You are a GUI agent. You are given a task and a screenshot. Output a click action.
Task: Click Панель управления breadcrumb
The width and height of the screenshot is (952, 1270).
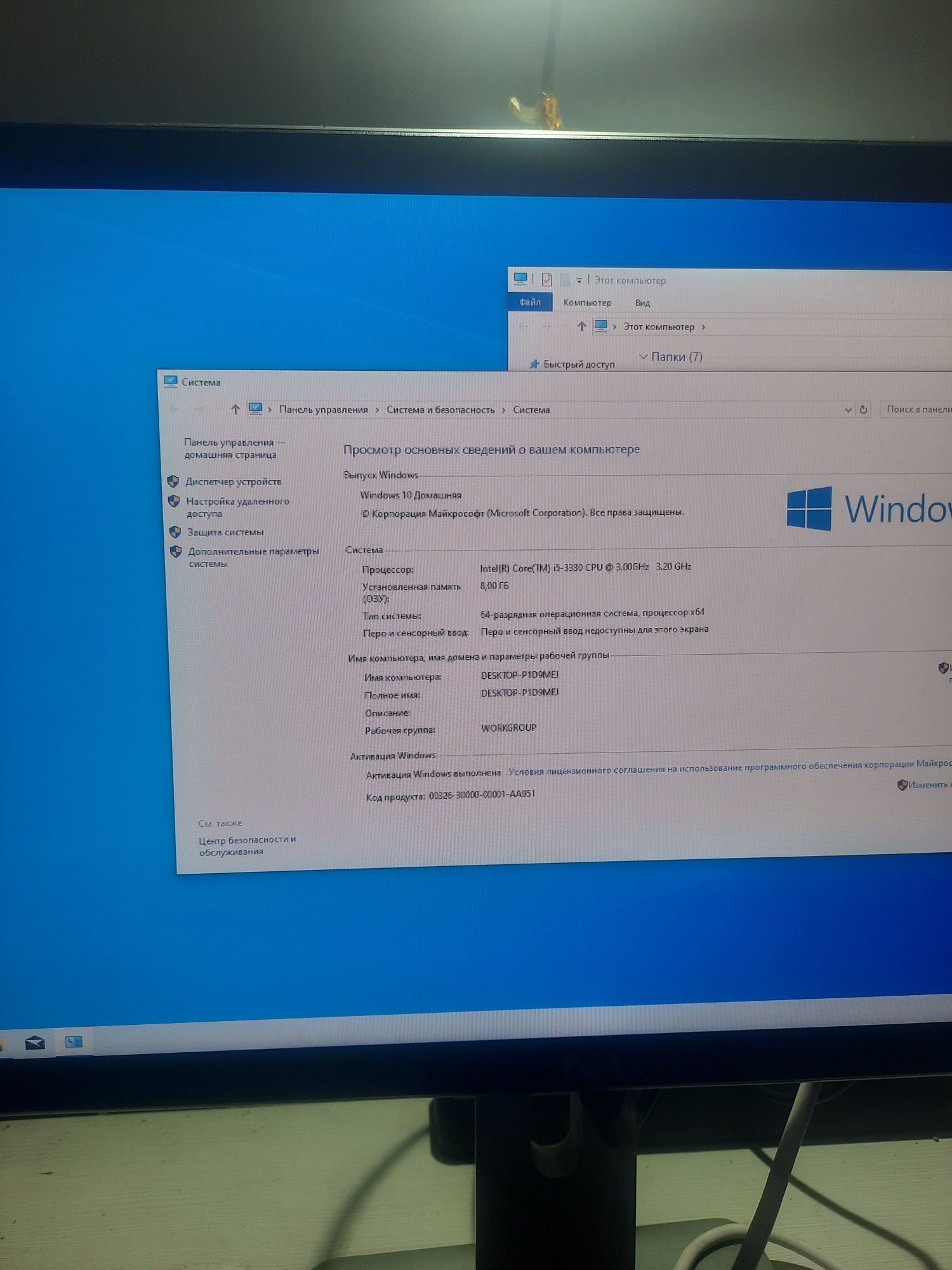(x=324, y=410)
